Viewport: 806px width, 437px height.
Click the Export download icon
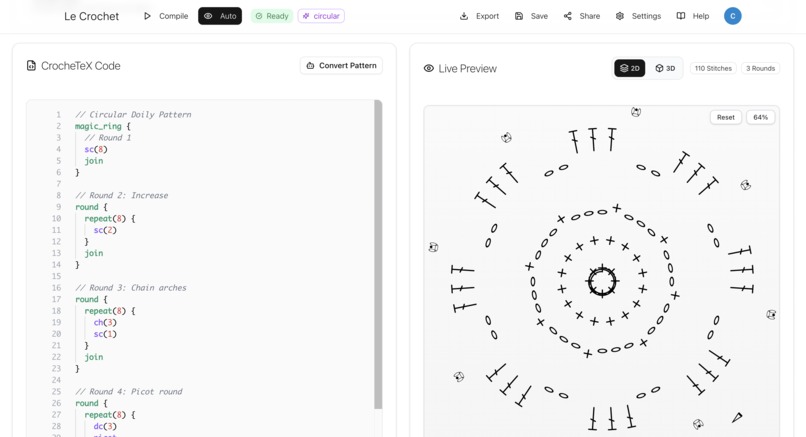tap(464, 16)
